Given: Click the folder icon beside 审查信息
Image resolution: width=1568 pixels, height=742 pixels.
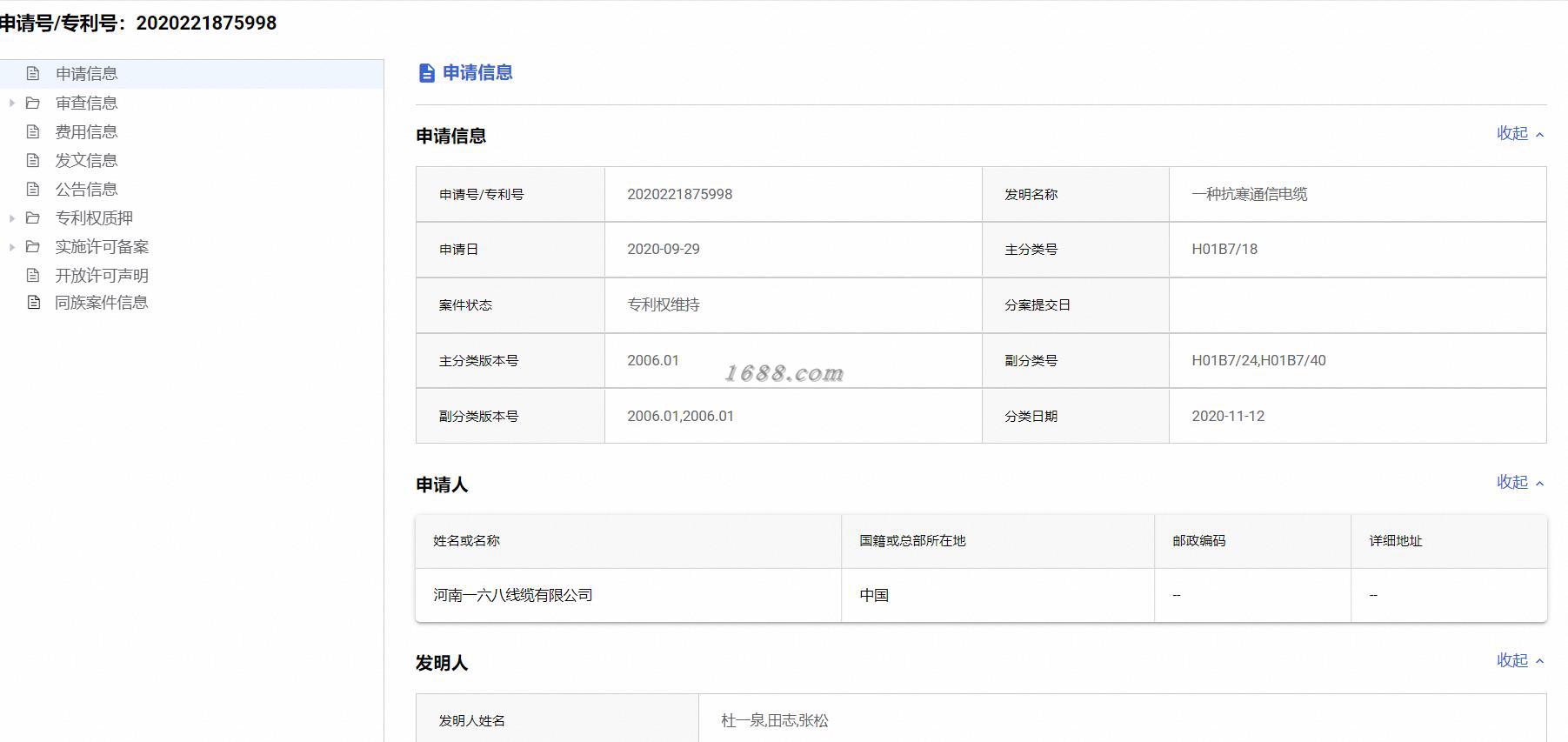Looking at the screenshot, I should (33, 103).
